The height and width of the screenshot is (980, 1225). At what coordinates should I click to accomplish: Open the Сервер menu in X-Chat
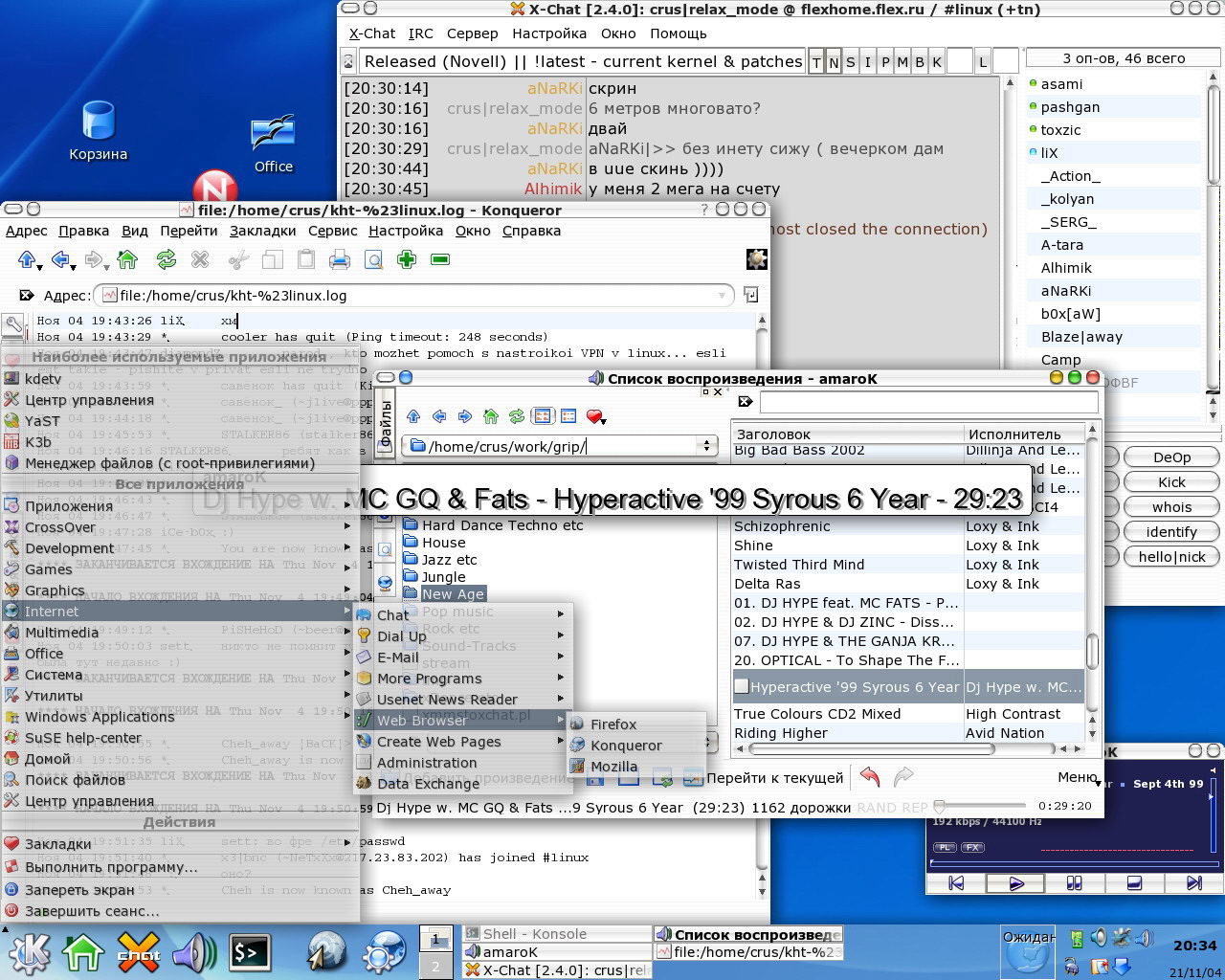click(x=472, y=33)
